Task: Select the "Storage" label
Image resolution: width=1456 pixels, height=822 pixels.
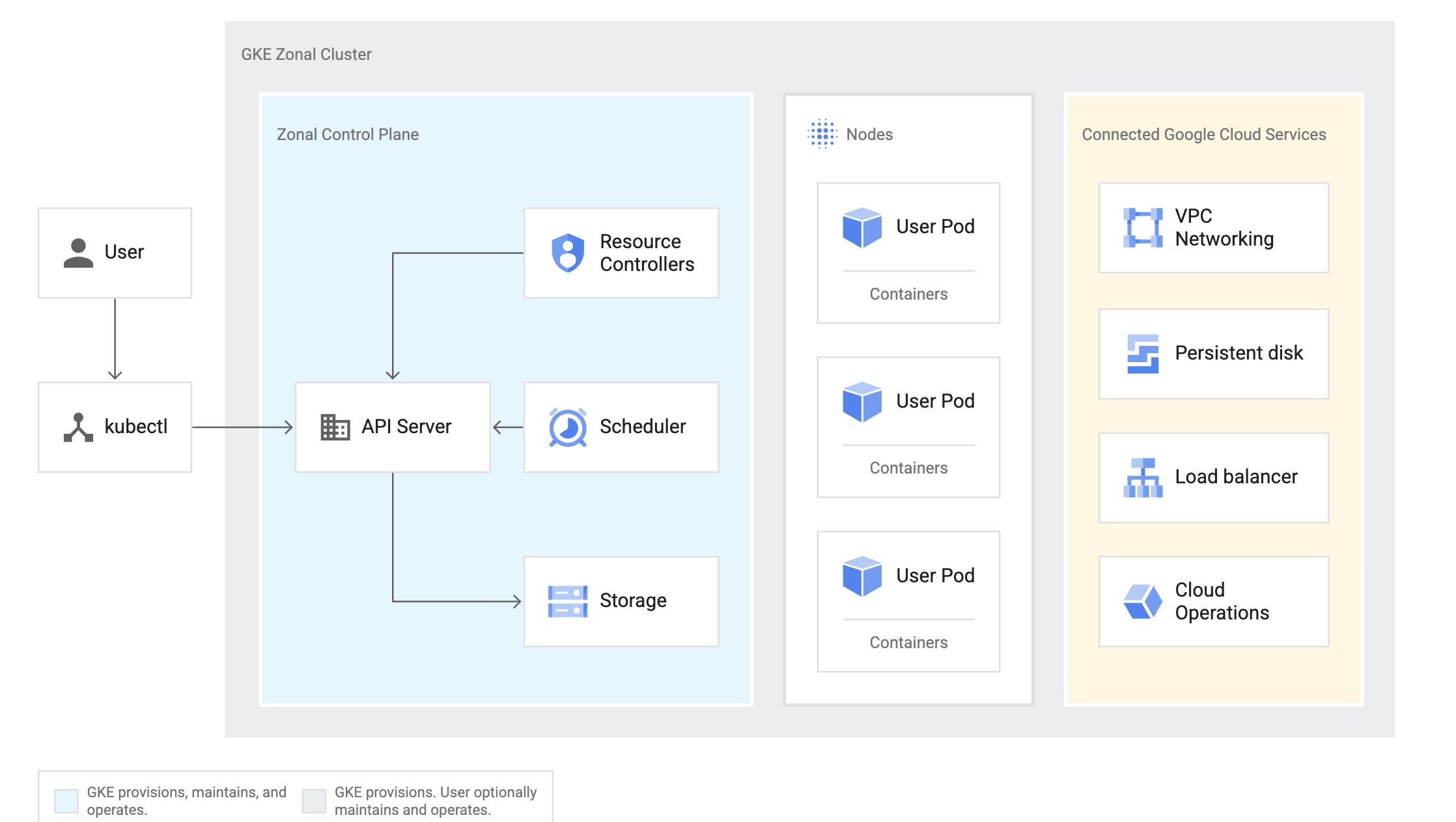Action: (633, 601)
